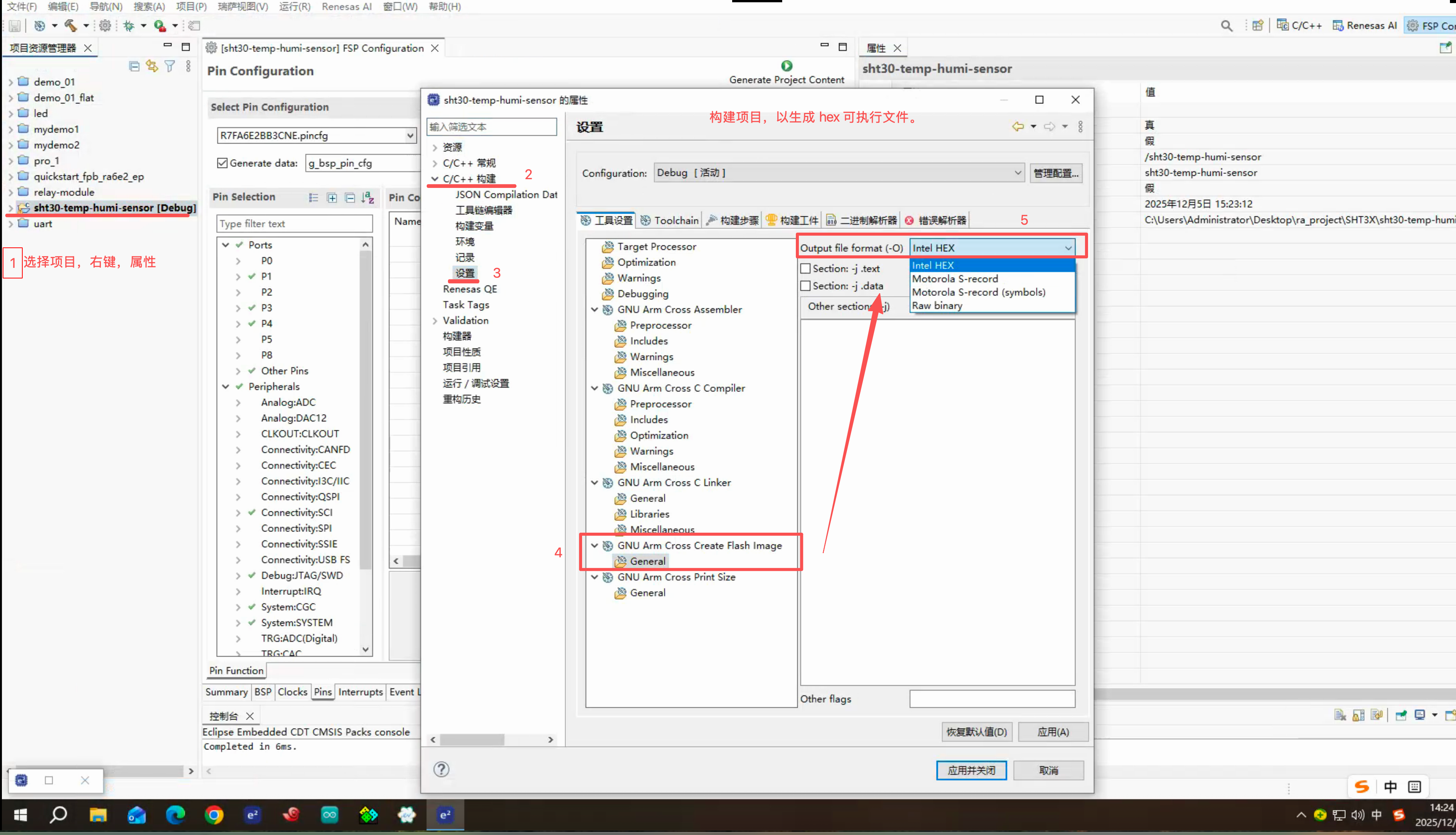This screenshot has width=1456, height=835.
Task: Switch to the Toolchain tab
Action: 670,220
